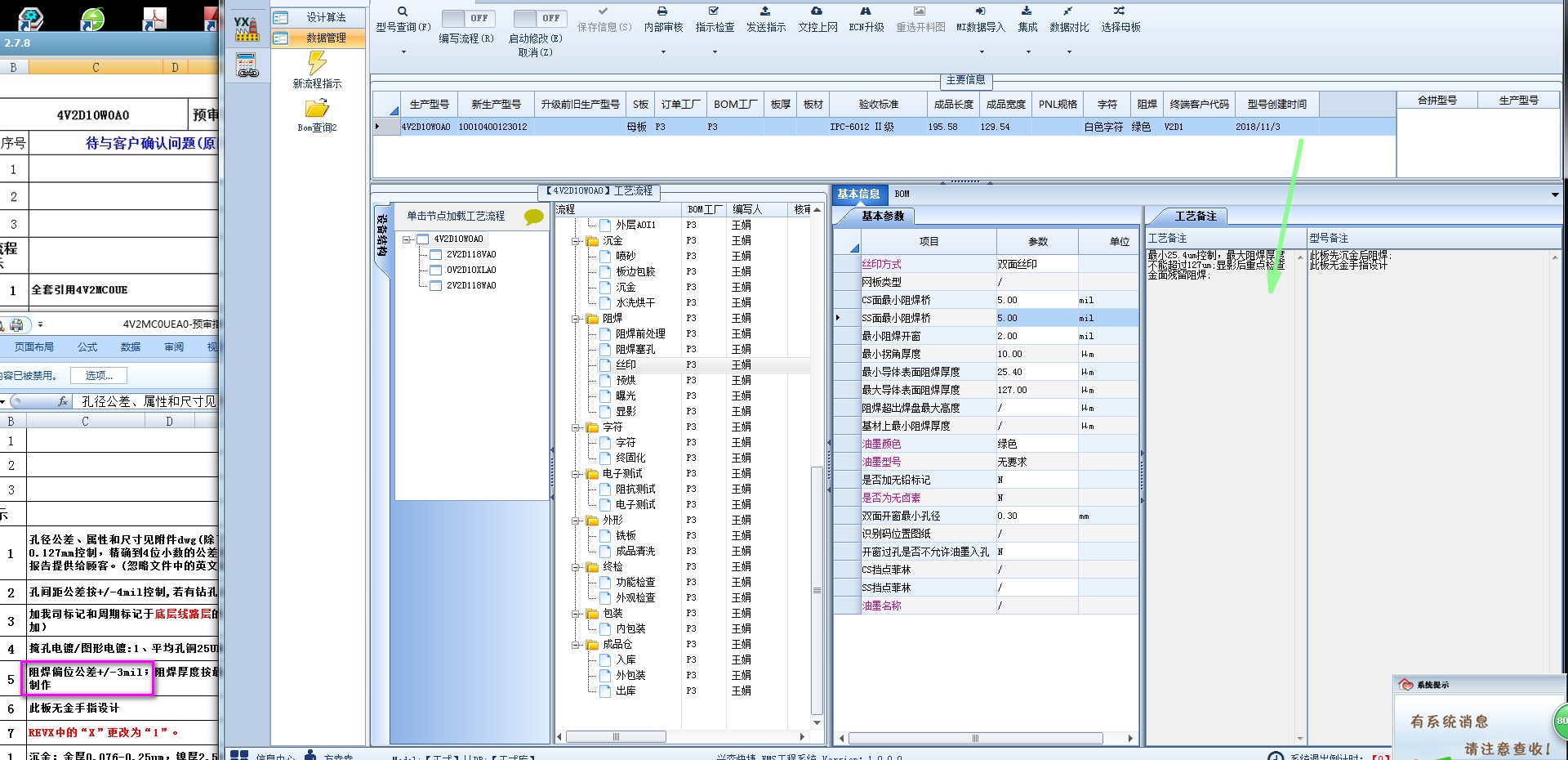Click the YX factory sidebar icon
This screenshot has height=760, width=1568.
[247, 29]
